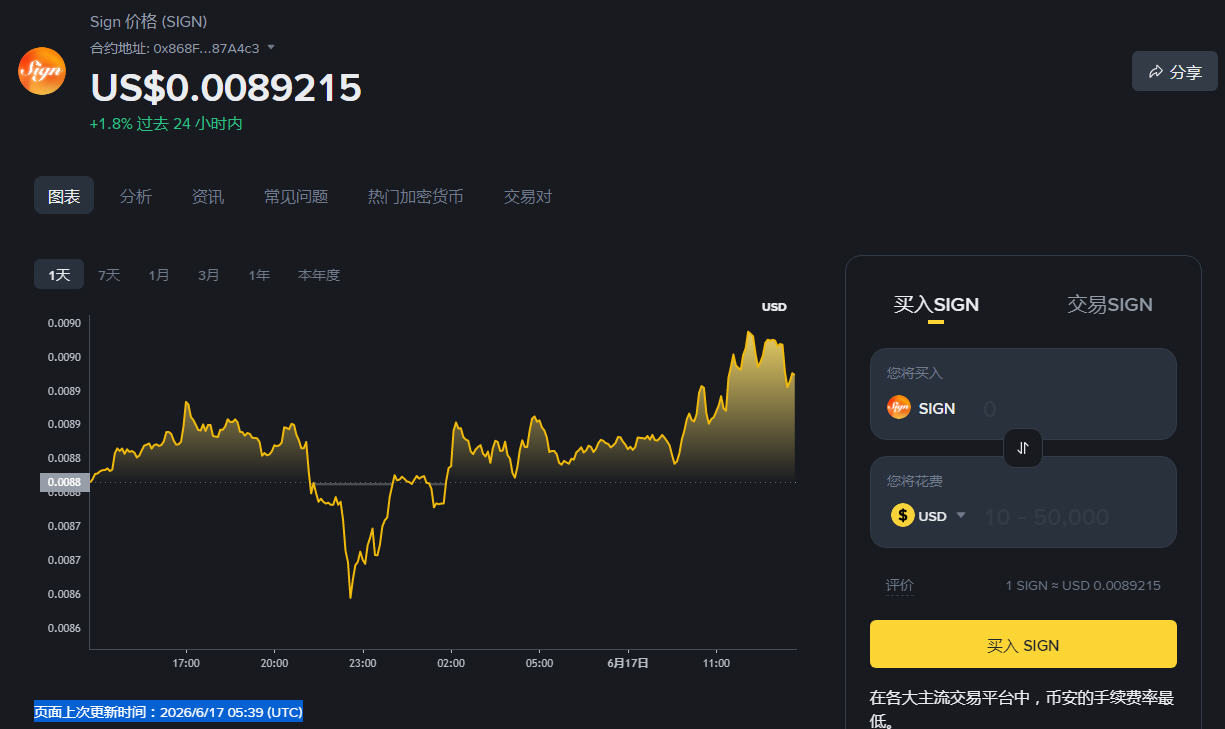
Task: Click the 您将花费 label
Action: click(915, 481)
